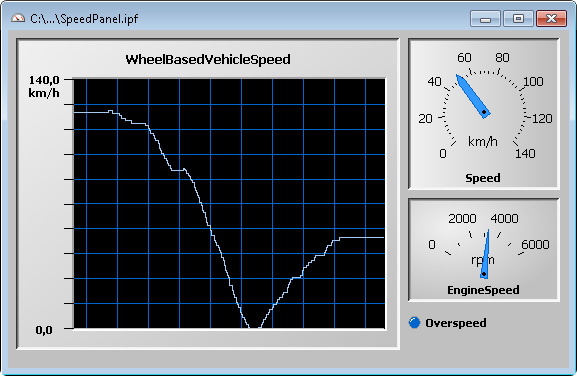
Task: Click the 140,0 km/h axis label
Action: [44, 86]
